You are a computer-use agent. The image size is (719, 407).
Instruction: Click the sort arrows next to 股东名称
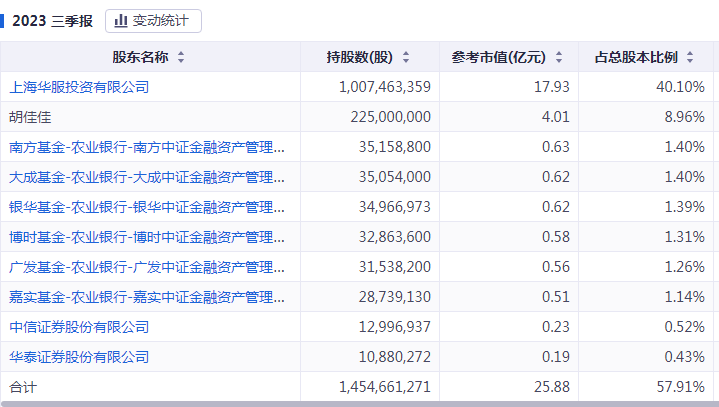point(181,57)
